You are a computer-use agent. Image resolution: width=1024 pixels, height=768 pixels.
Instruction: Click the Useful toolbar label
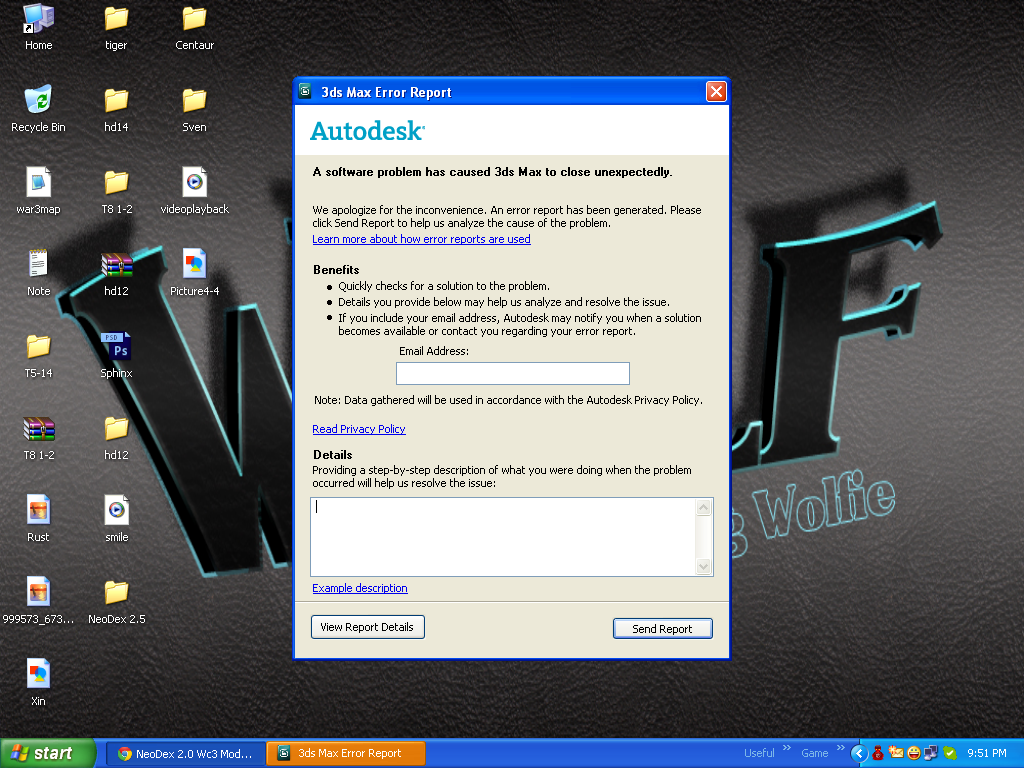click(x=759, y=753)
